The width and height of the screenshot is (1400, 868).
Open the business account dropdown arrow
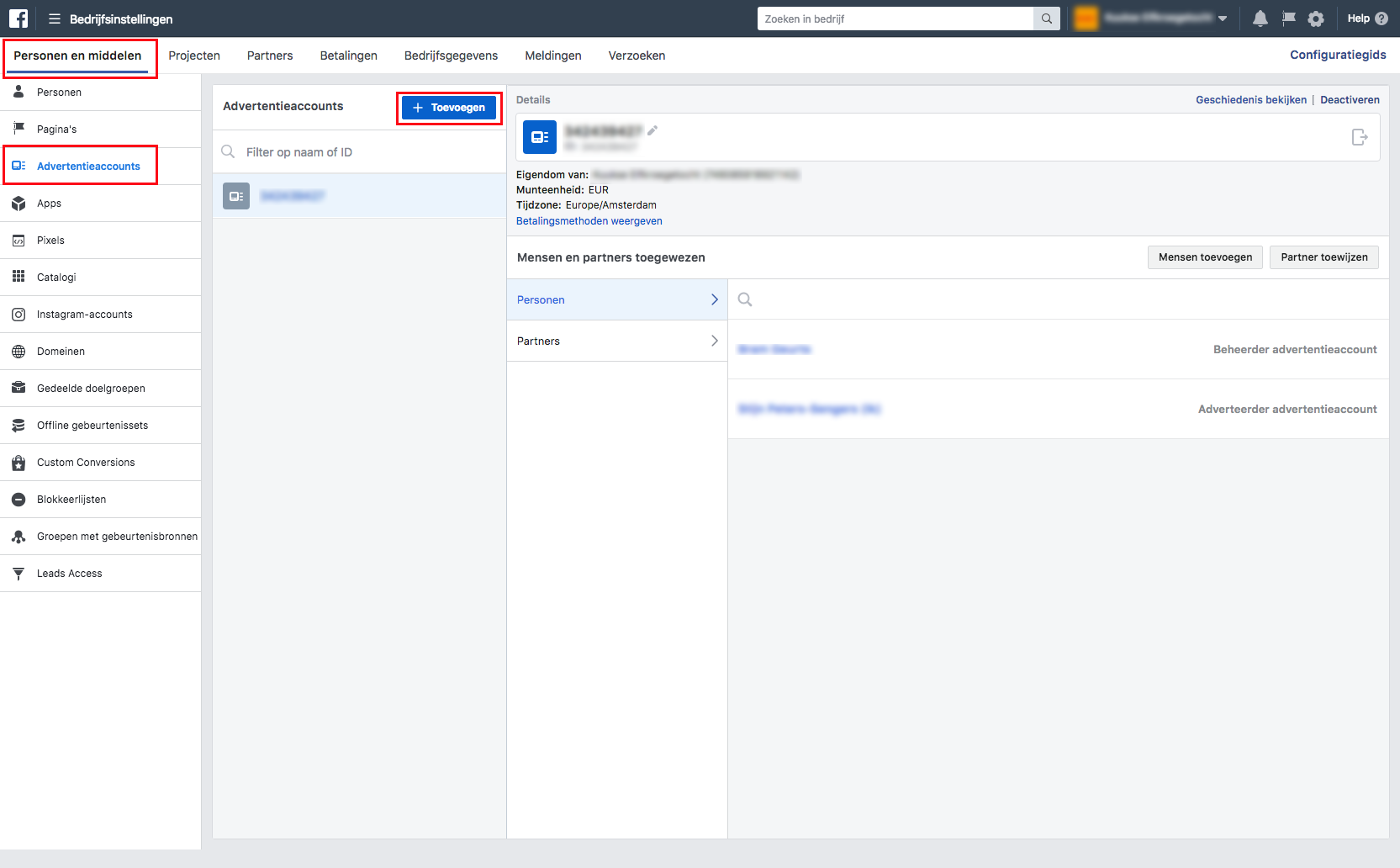pyautogui.click(x=1223, y=19)
